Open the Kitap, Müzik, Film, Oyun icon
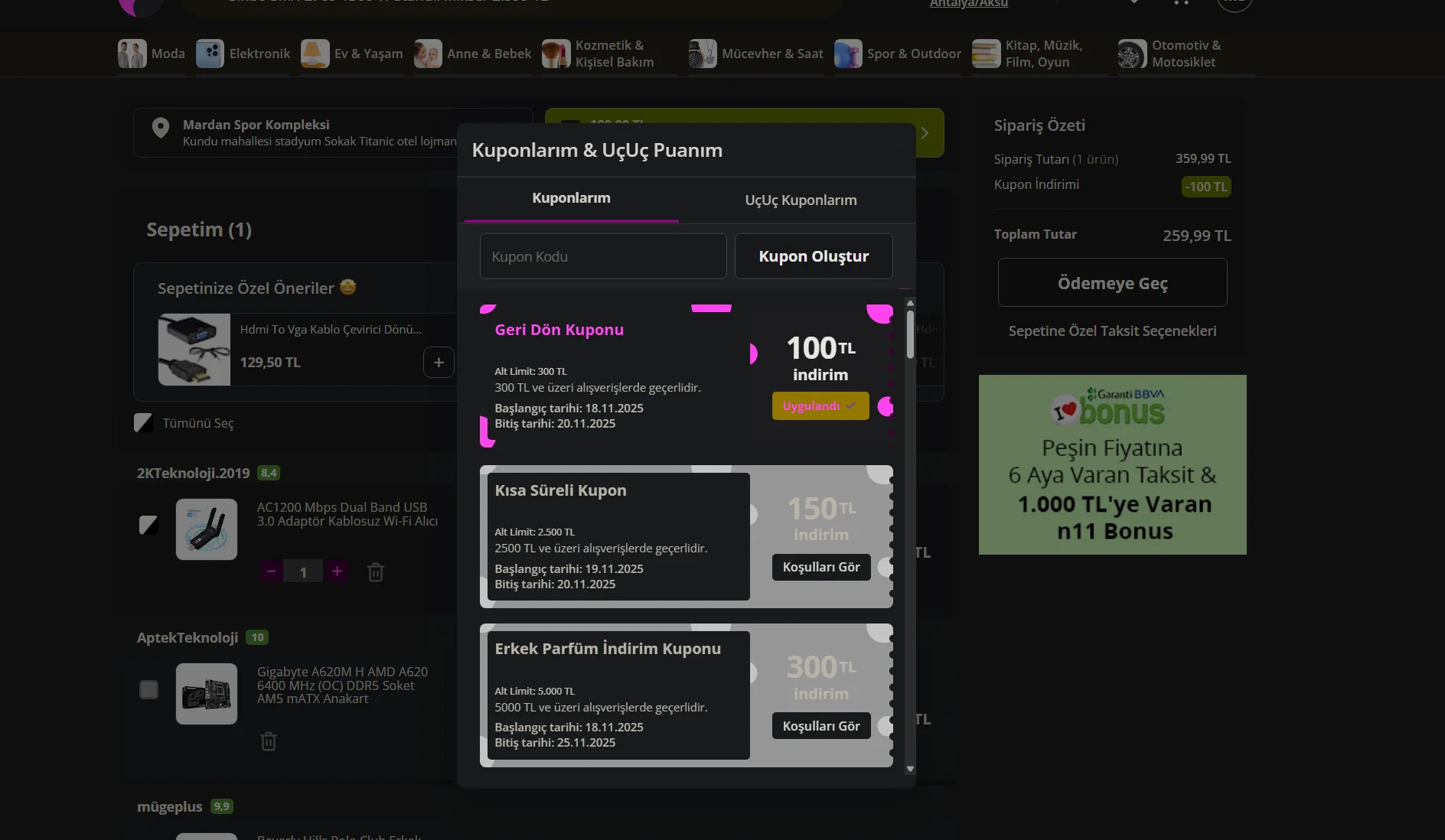This screenshot has width=1445, height=840. (x=987, y=54)
